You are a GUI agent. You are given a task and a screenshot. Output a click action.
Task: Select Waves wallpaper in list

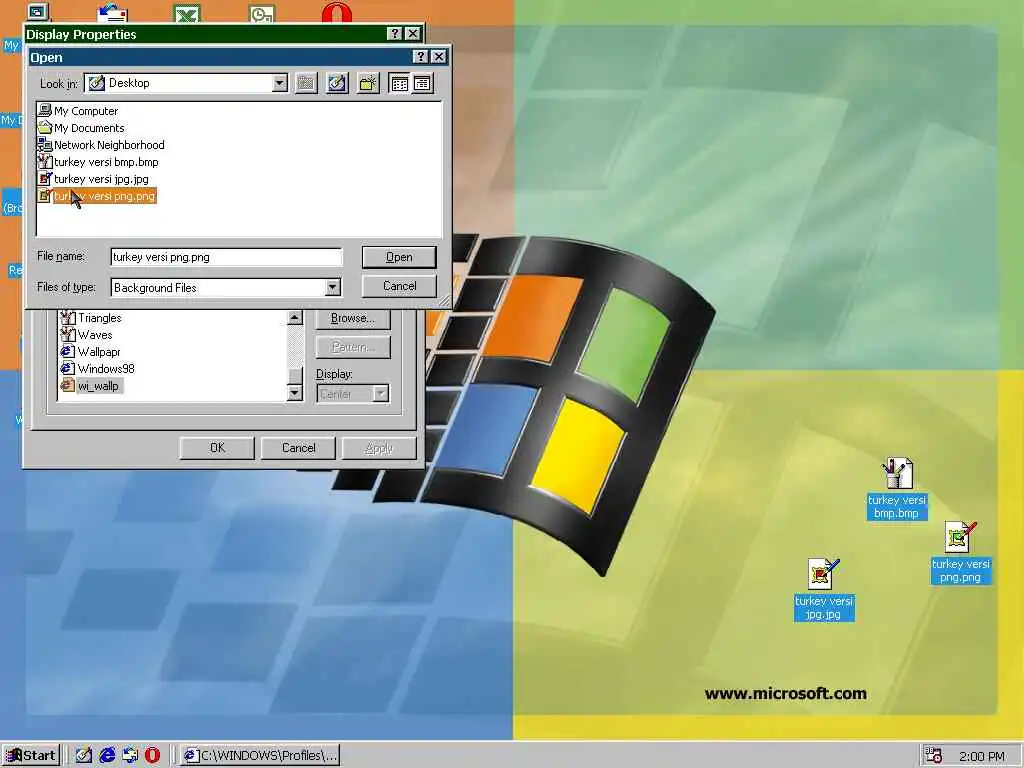[x=87, y=335]
